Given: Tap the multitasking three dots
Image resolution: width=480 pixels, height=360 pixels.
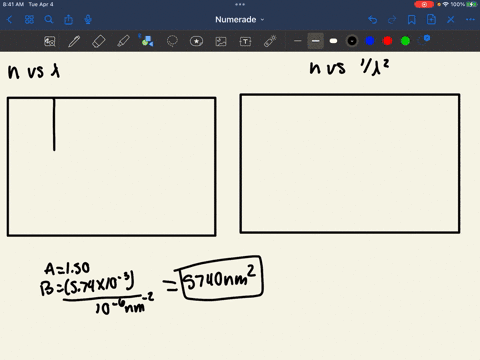Looking at the screenshot, I should (x=240, y=4).
